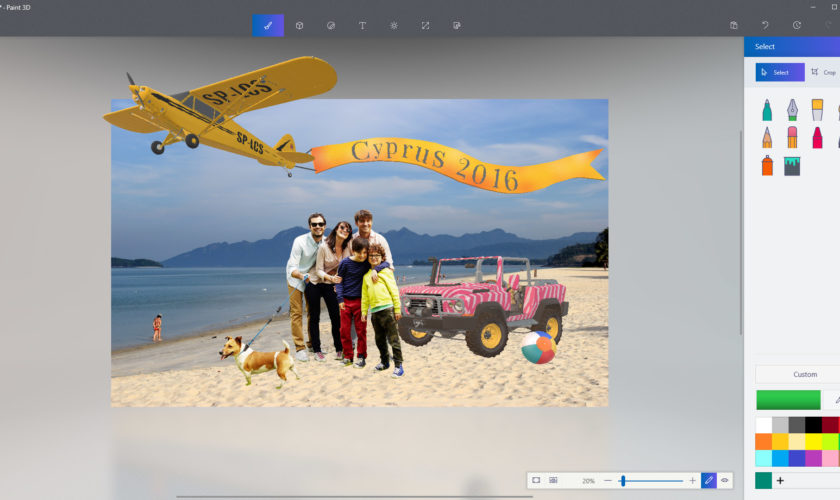Open the Effects tool
This screenshot has height=500, width=840.
click(x=394, y=25)
